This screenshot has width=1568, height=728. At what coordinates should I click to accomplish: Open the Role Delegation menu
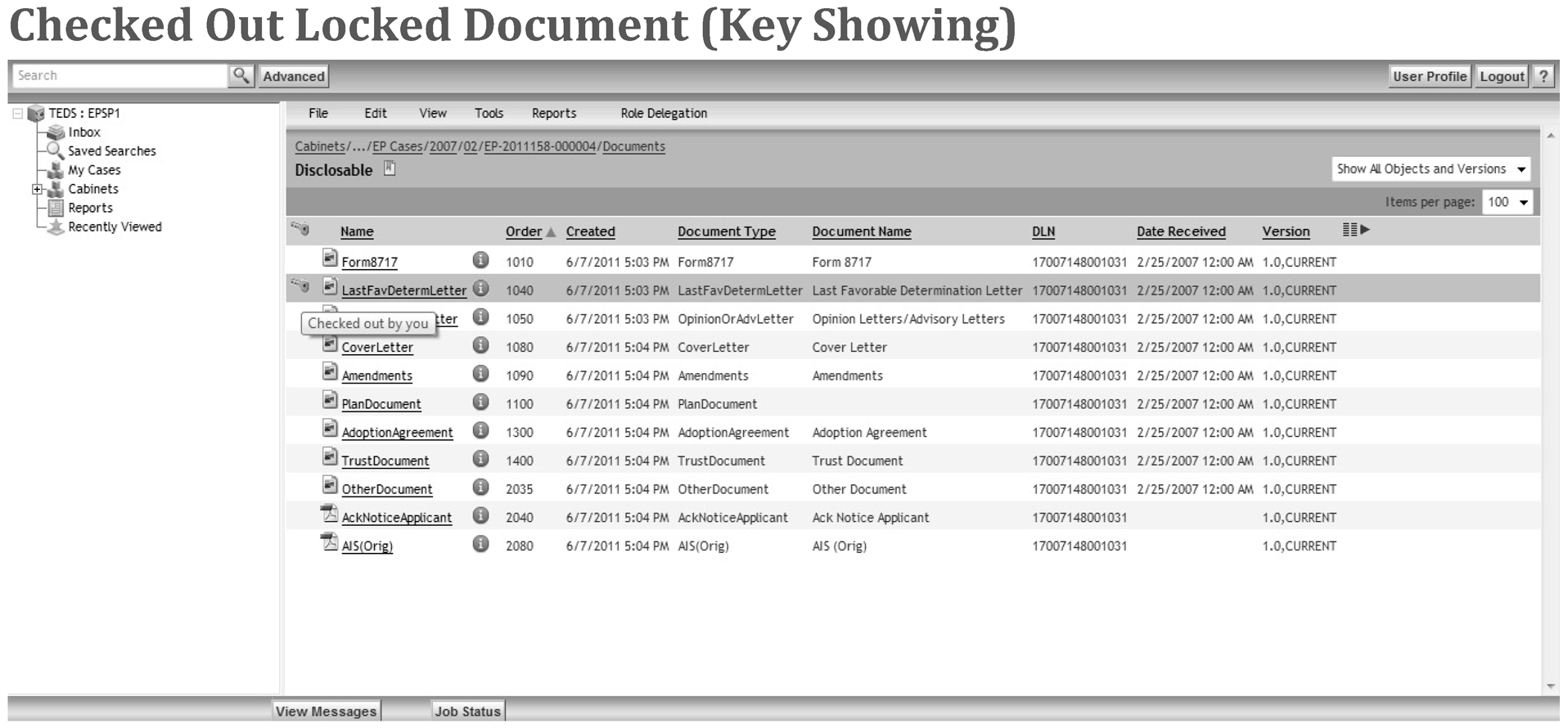663,114
